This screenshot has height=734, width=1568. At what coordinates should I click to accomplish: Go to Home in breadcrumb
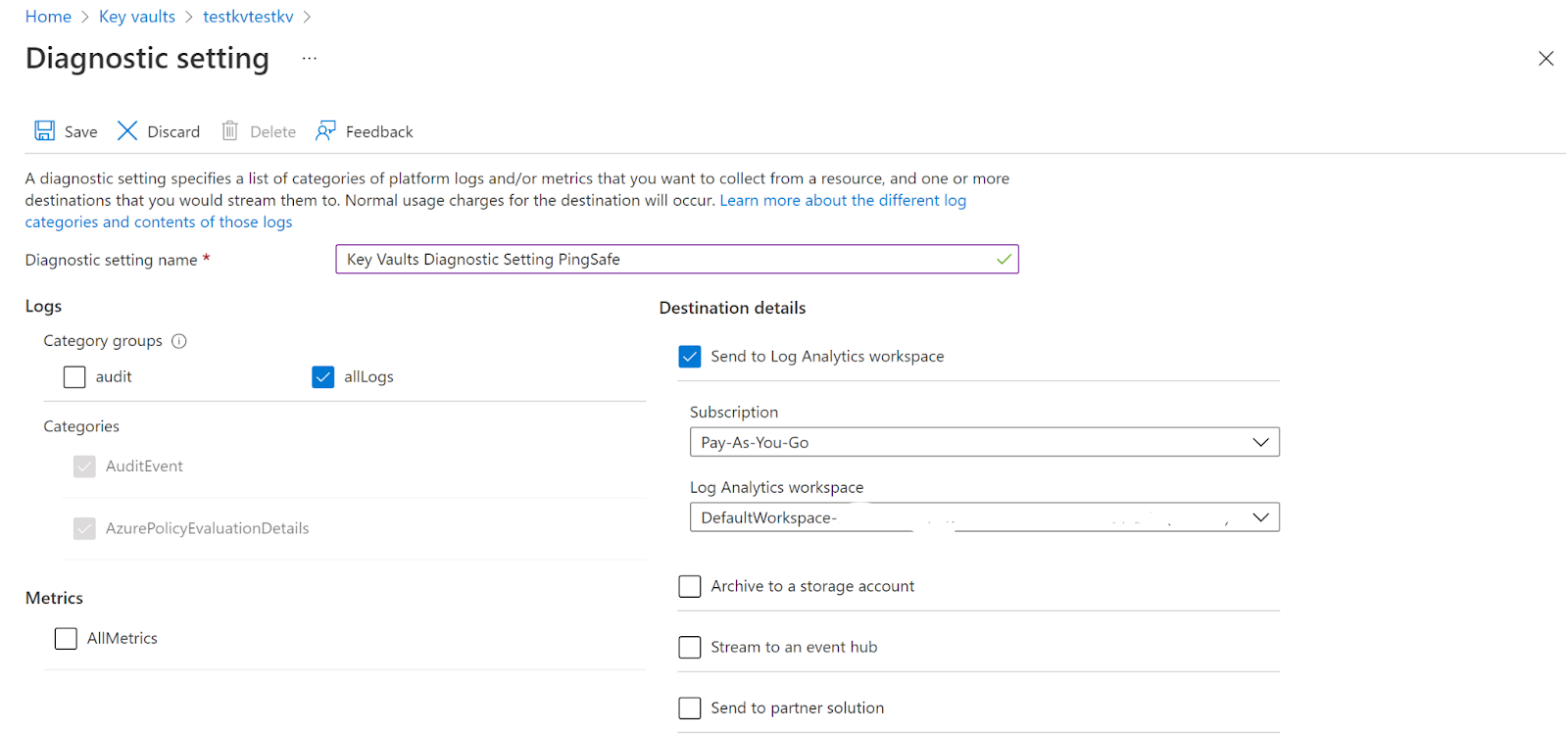tap(48, 17)
